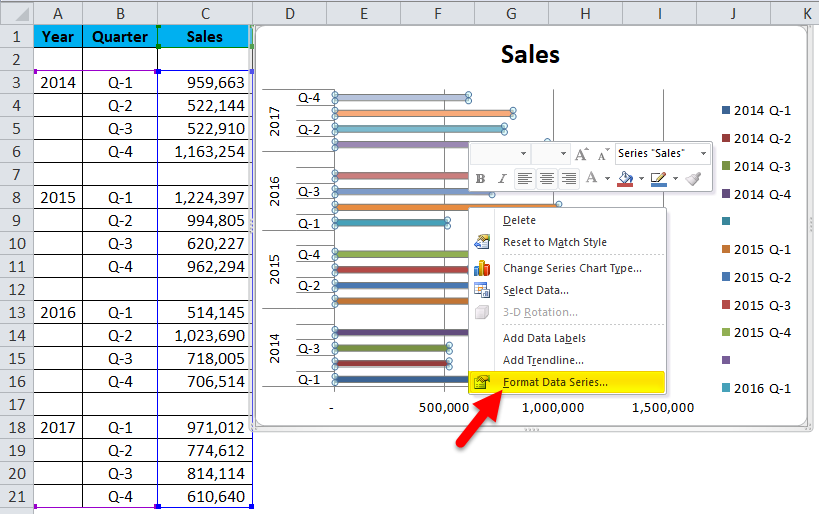This screenshot has height=514, width=819.
Task: Open the Series "Sales" element dropdown
Action: (x=704, y=154)
